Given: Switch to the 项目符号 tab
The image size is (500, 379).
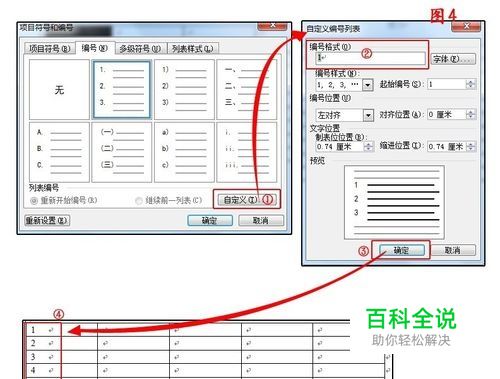Looking at the screenshot, I should click(x=49, y=49).
